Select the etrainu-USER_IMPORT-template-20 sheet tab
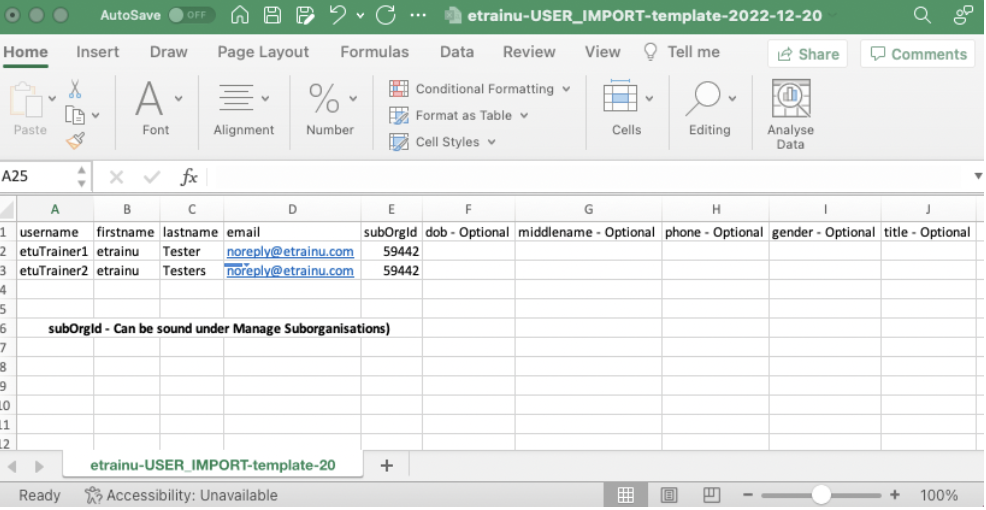Viewport: 986px width, 510px height. pyautogui.click(x=213, y=465)
